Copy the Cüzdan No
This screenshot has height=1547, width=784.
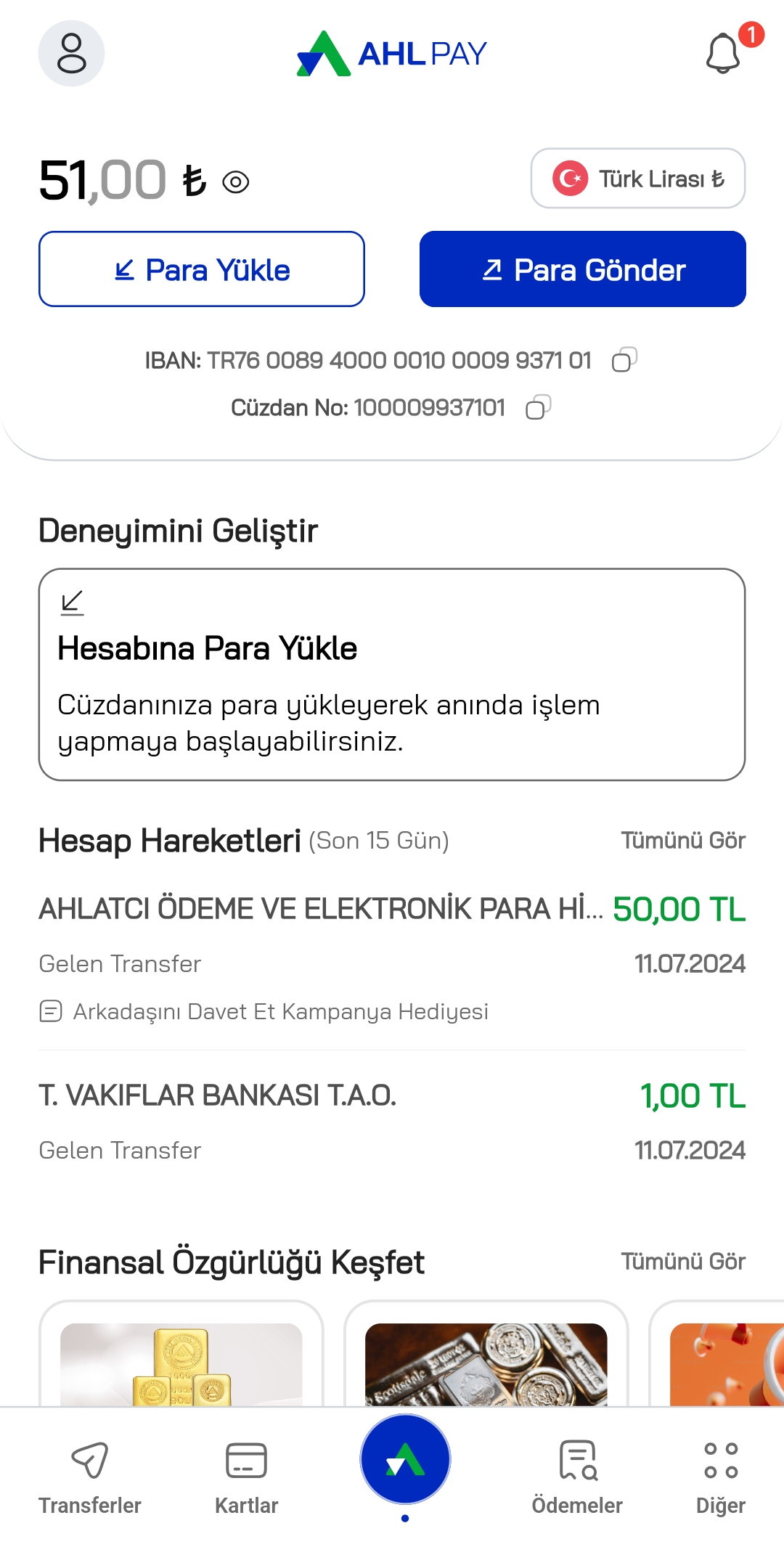click(538, 407)
